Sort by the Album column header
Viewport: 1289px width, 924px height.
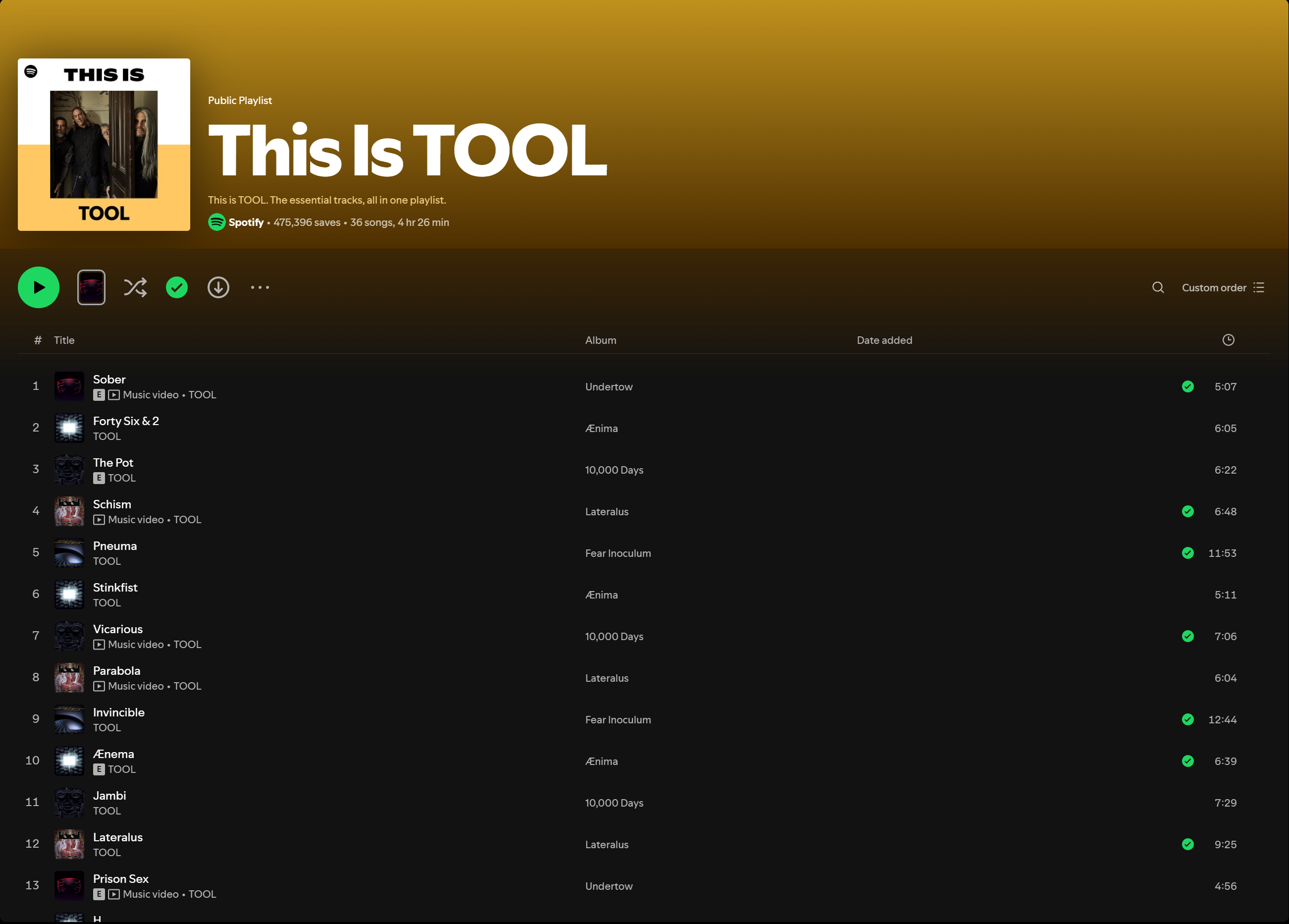tap(601, 340)
